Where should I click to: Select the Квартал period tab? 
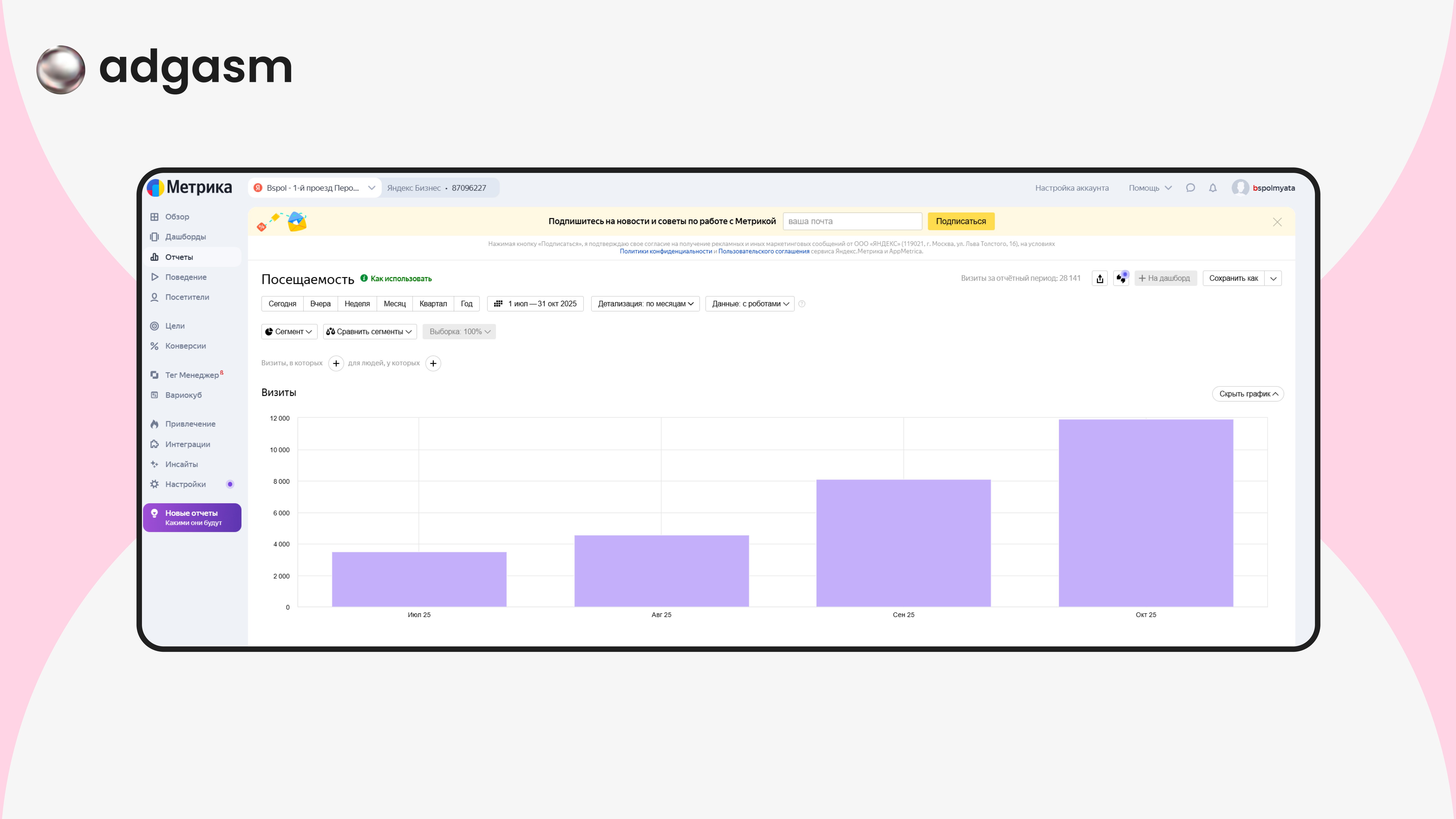[433, 303]
